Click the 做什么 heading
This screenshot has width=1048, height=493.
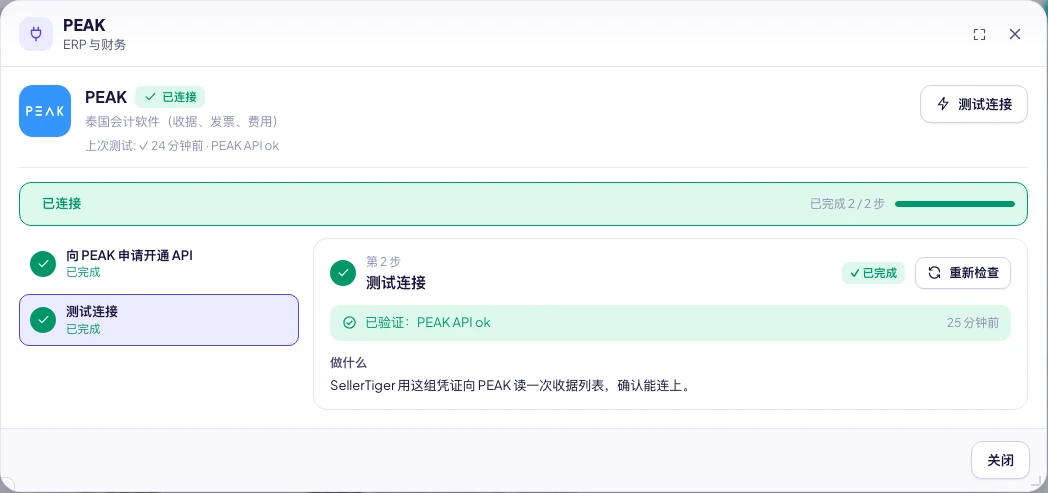click(348, 363)
